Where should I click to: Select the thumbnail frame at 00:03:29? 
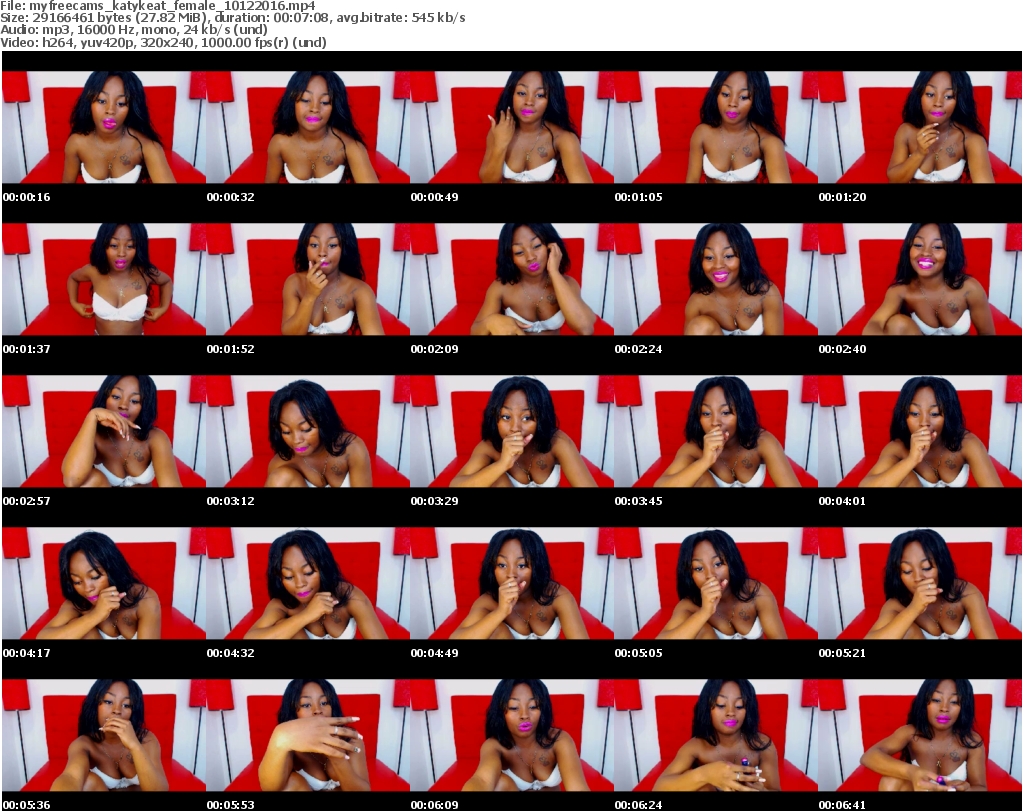coord(512,431)
